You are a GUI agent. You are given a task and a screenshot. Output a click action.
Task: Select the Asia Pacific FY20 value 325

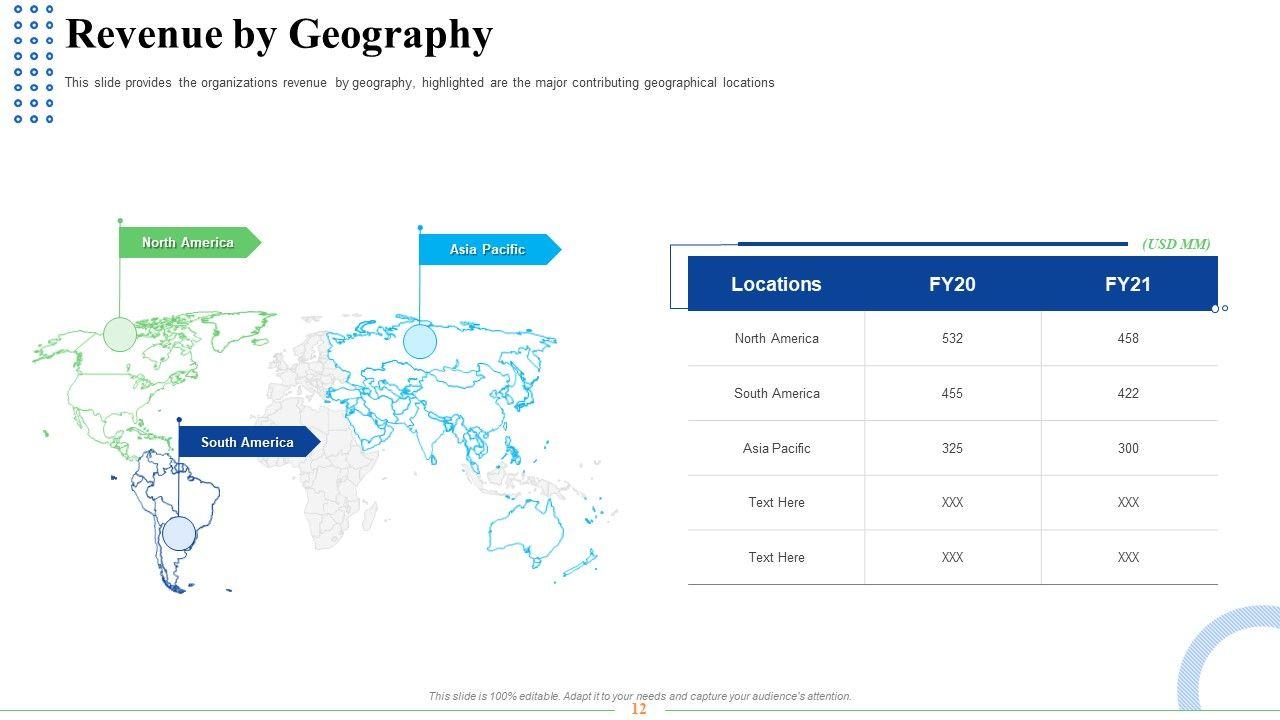tap(952, 449)
